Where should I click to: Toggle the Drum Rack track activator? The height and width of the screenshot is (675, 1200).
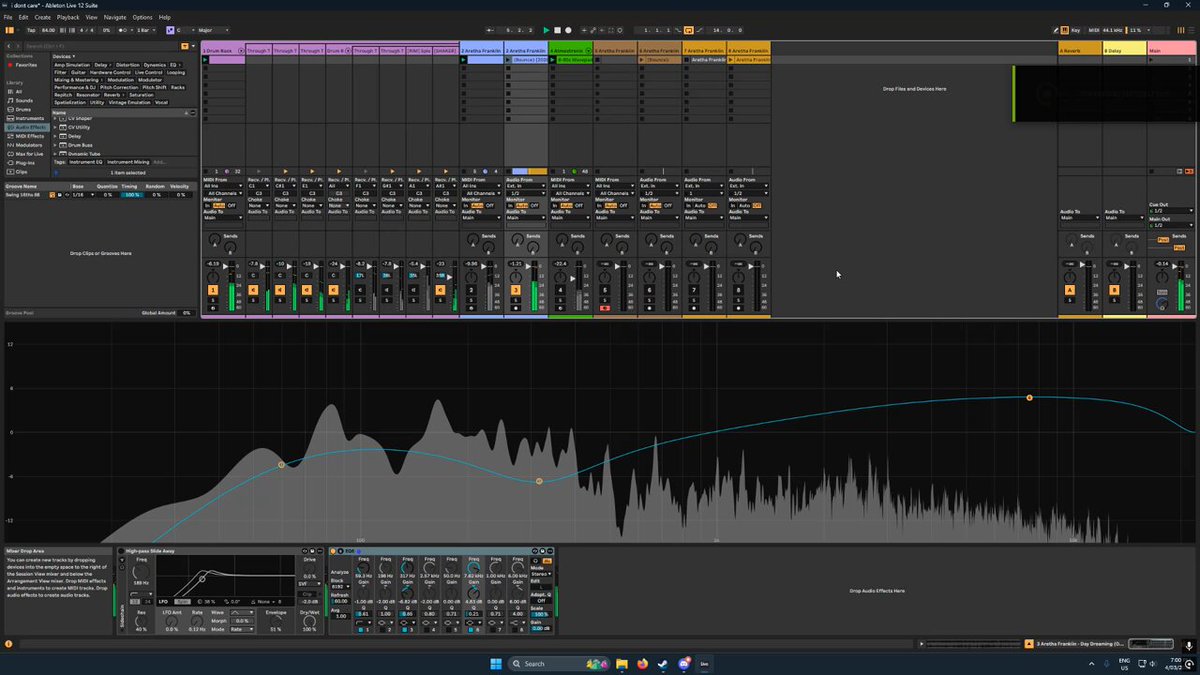pyautogui.click(x=213, y=290)
